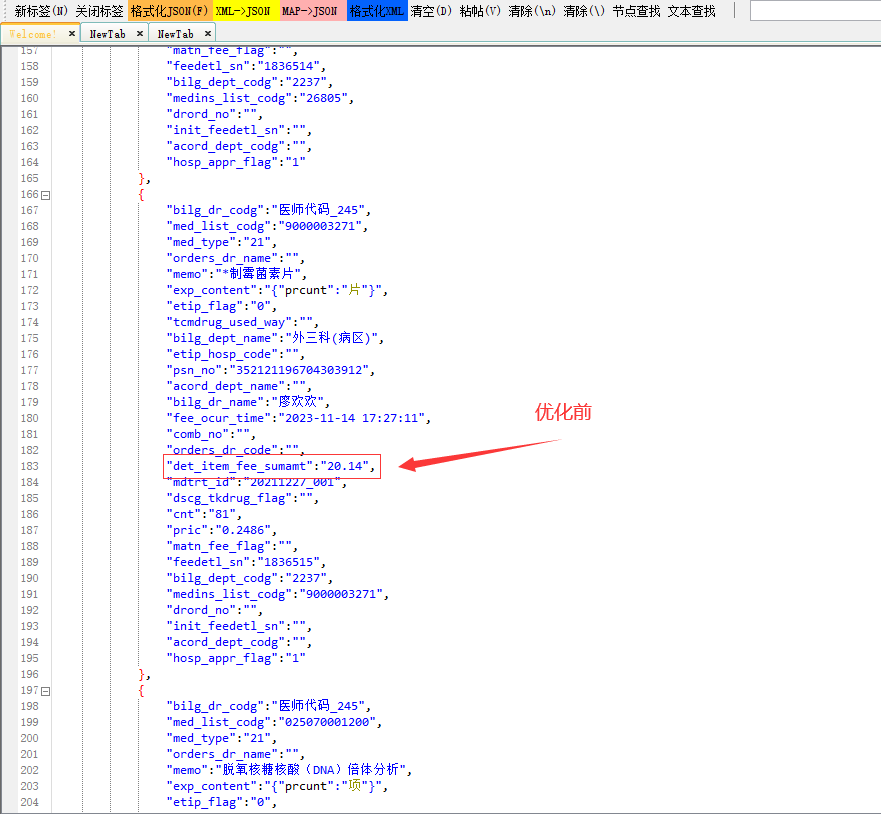Click the "feedetl_sn":"1836514" line

(246, 66)
